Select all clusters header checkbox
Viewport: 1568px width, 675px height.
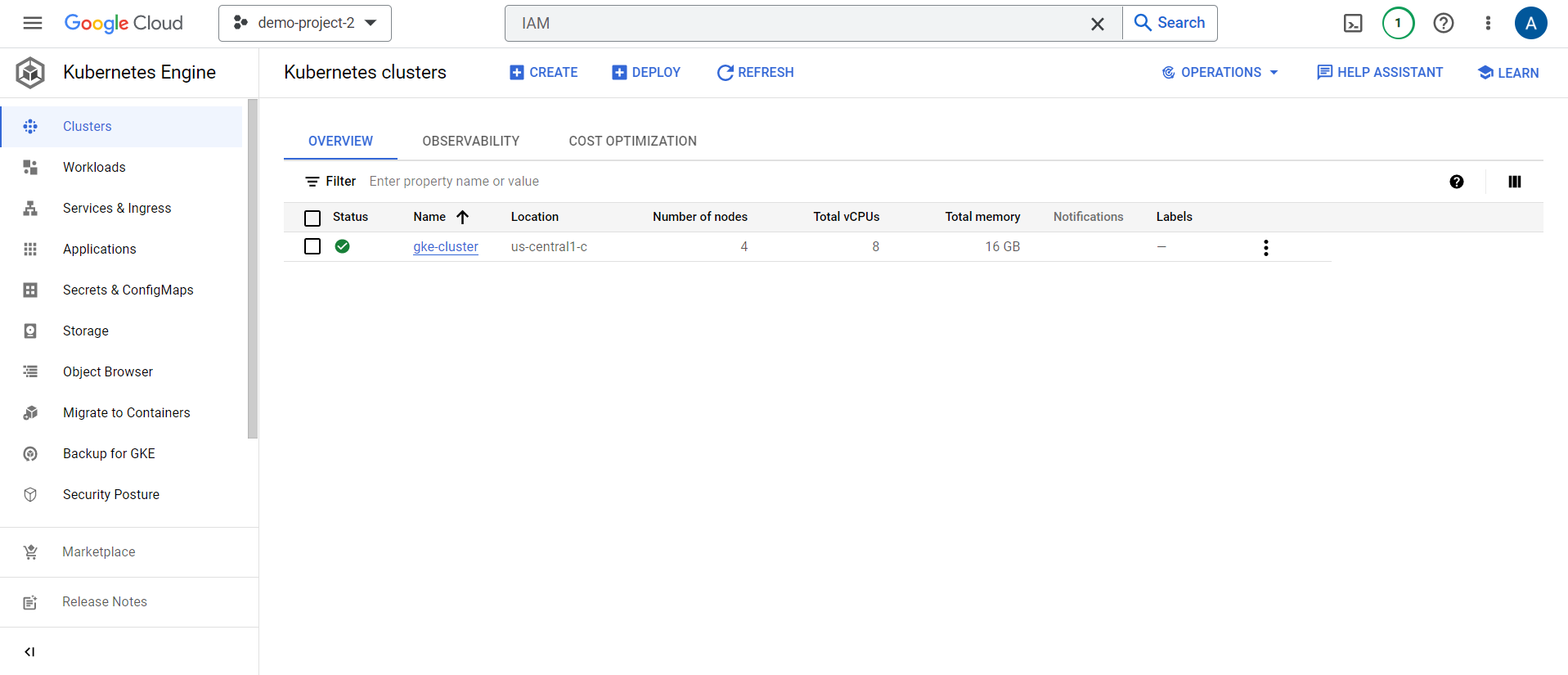tap(312, 218)
